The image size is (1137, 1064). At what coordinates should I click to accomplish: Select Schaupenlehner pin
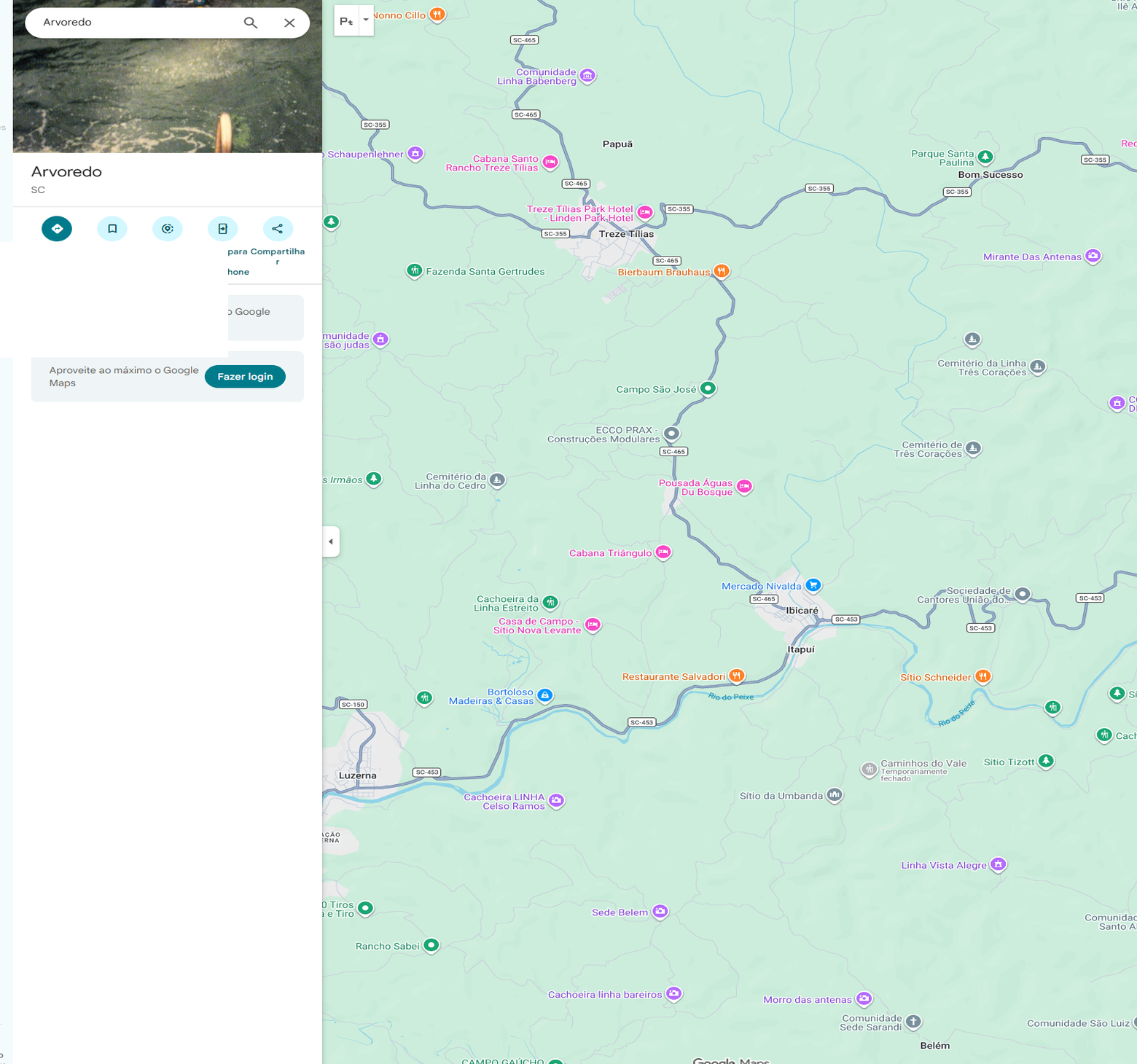click(415, 154)
